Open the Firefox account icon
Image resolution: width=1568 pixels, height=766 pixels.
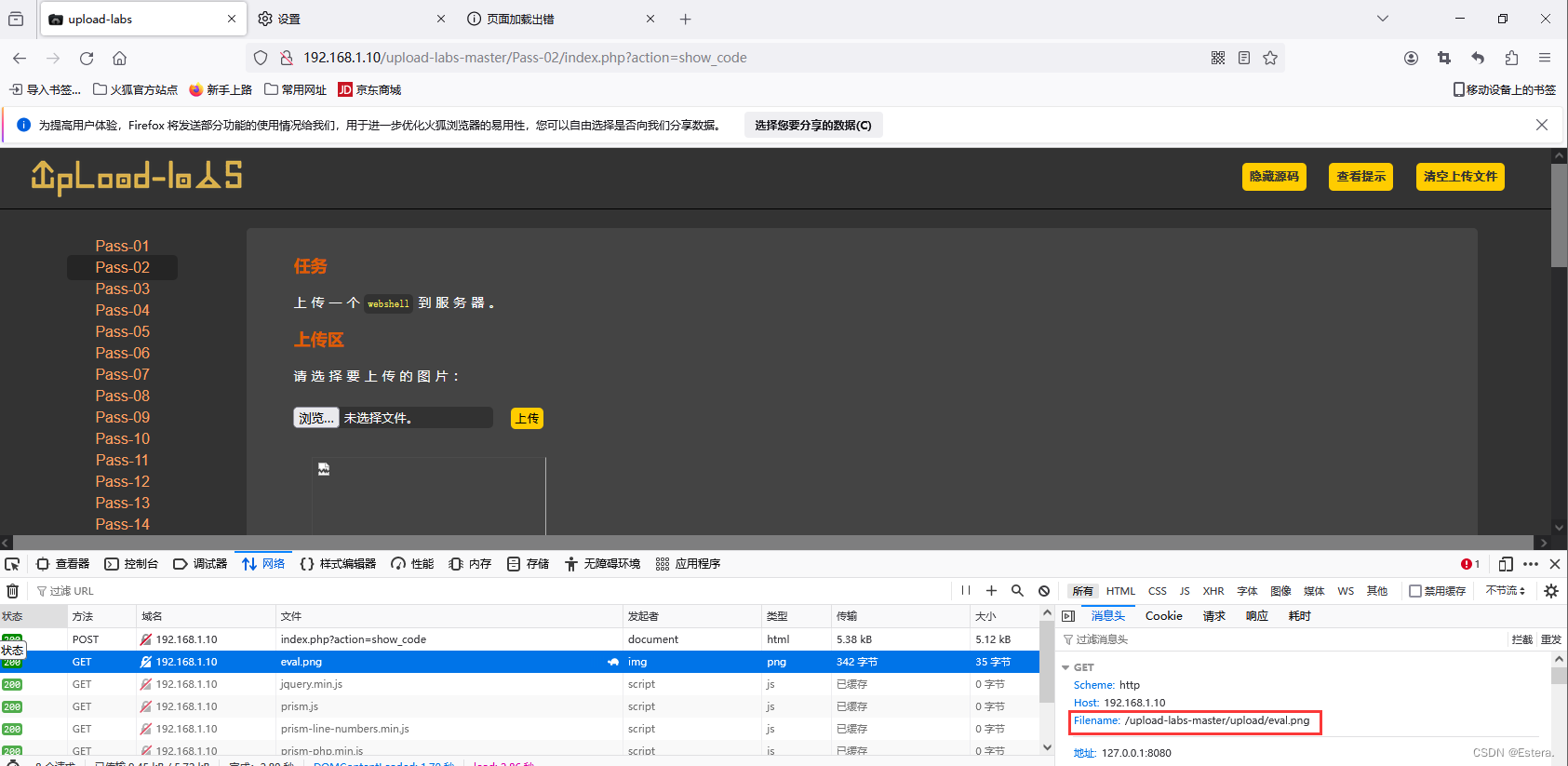click(1411, 58)
